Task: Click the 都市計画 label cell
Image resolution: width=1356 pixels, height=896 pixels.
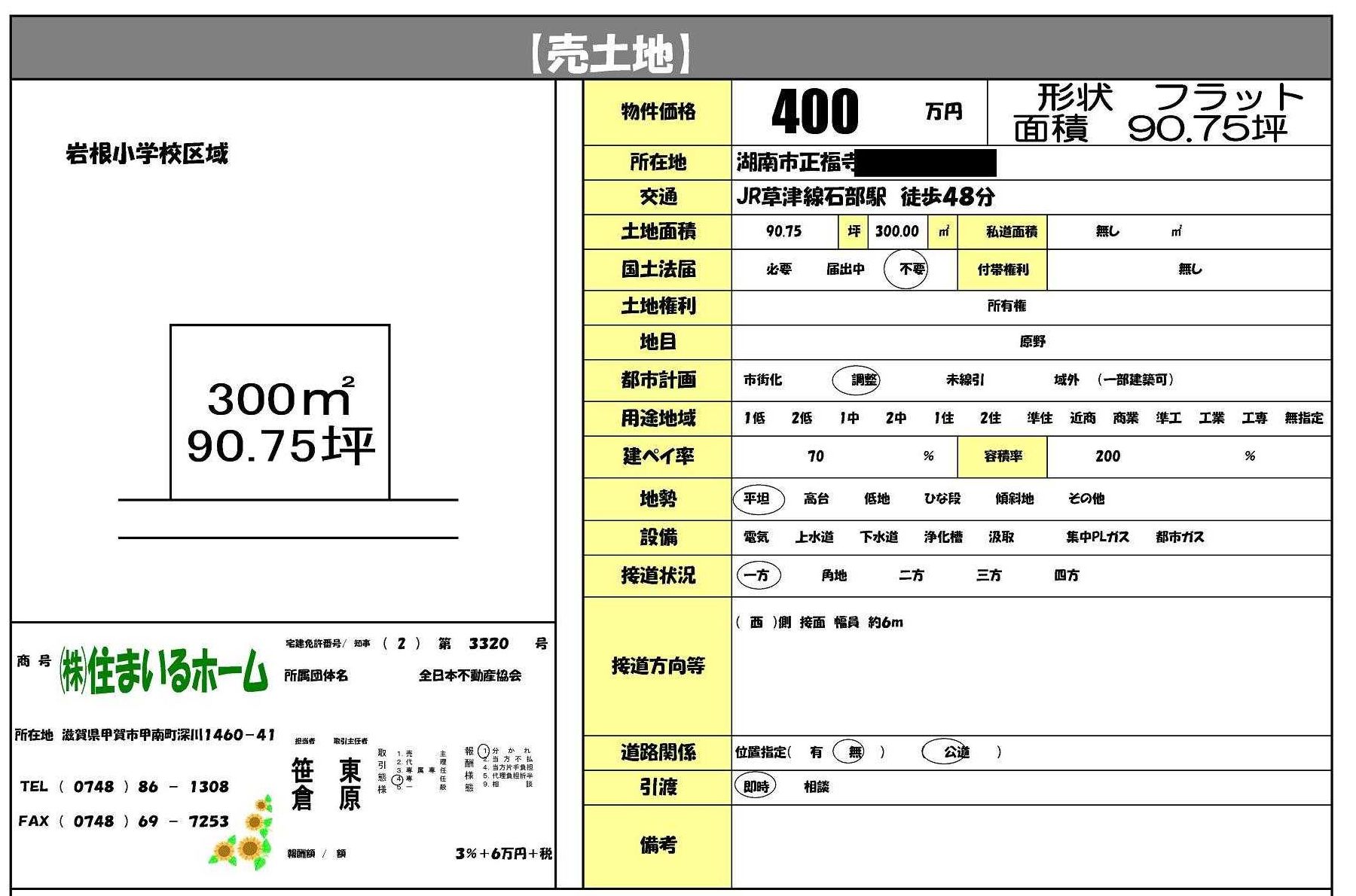Action: point(658,380)
